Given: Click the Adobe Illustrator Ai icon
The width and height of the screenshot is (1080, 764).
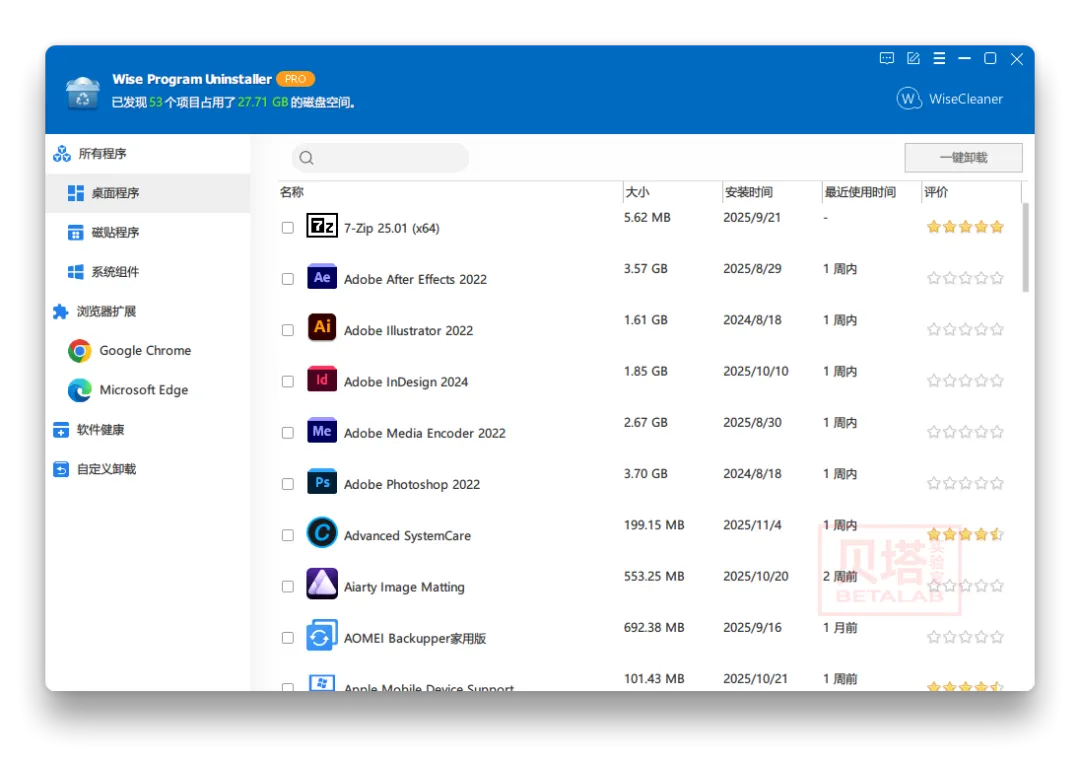Looking at the screenshot, I should 322,327.
